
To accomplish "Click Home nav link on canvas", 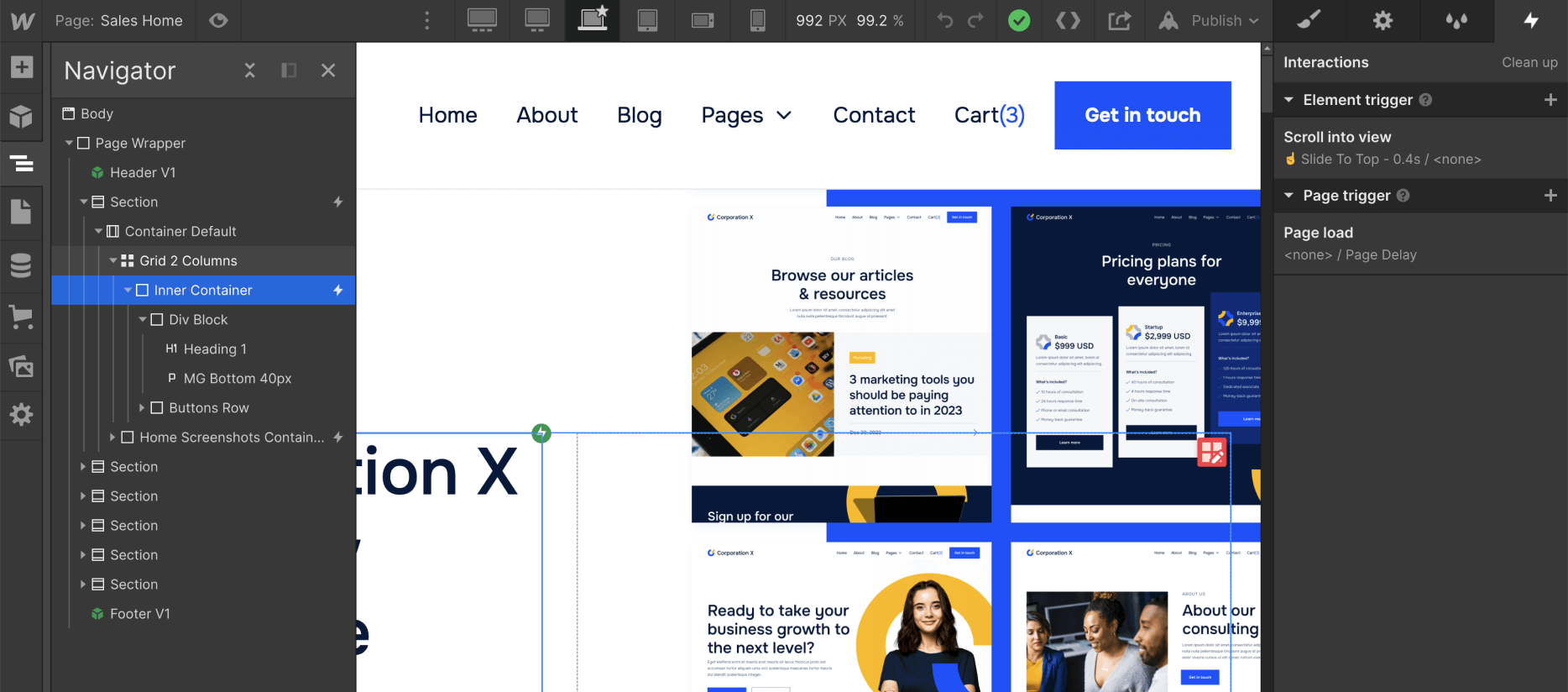I will click(x=448, y=115).
